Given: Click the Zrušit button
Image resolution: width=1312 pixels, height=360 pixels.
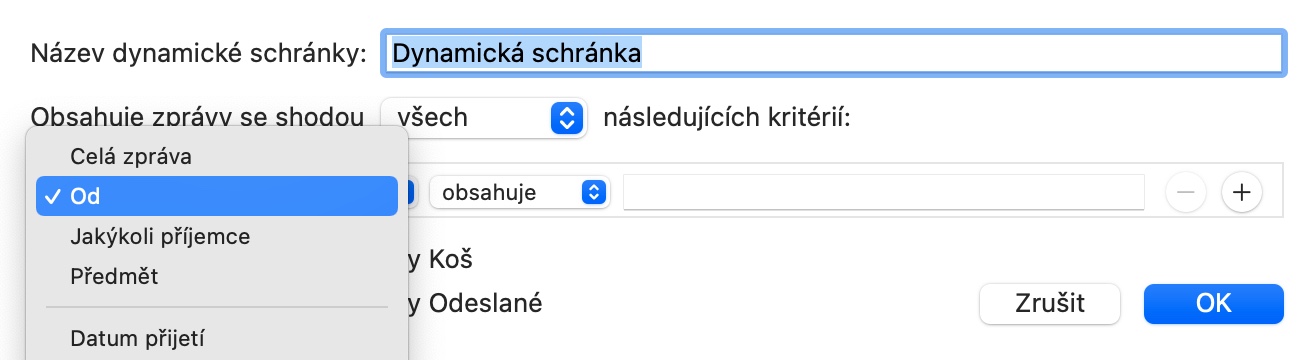Looking at the screenshot, I should click(1049, 304).
